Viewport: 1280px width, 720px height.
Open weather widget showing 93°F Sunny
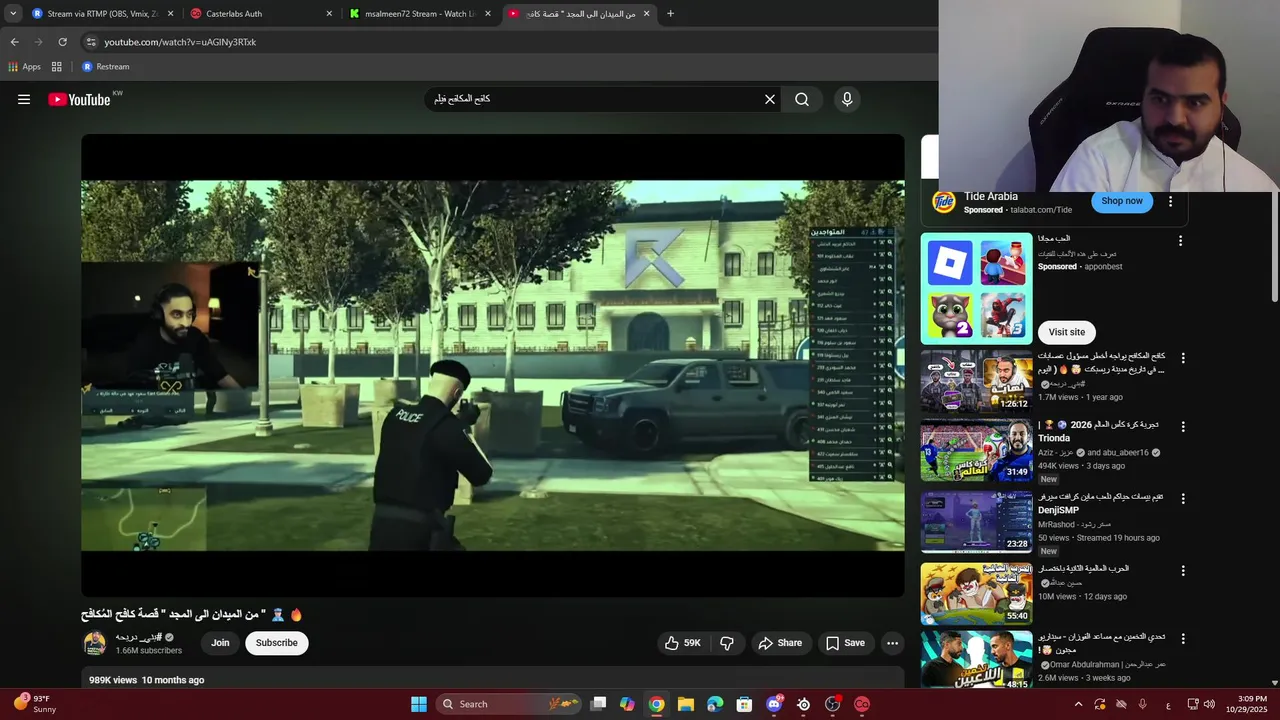36,704
